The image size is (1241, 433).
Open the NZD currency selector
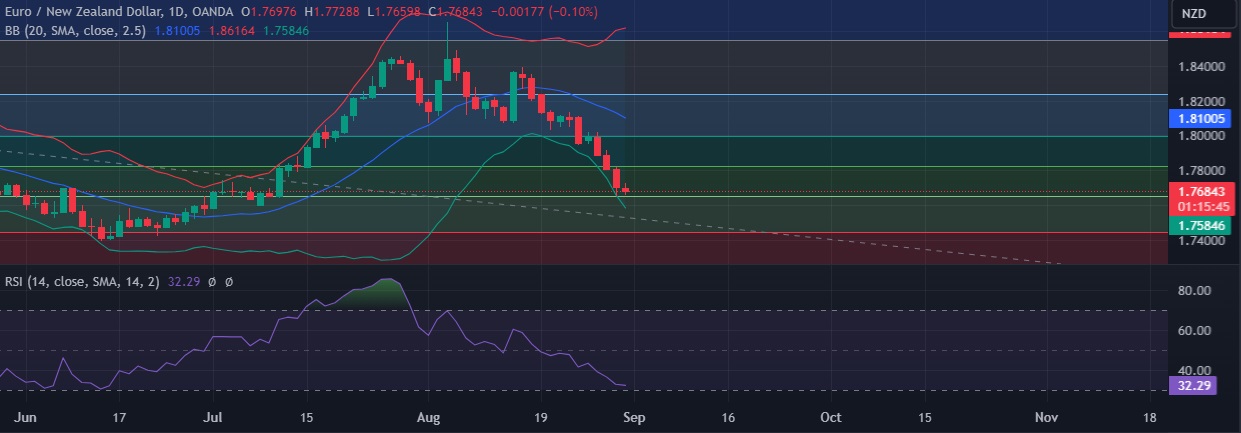point(1193,15)
